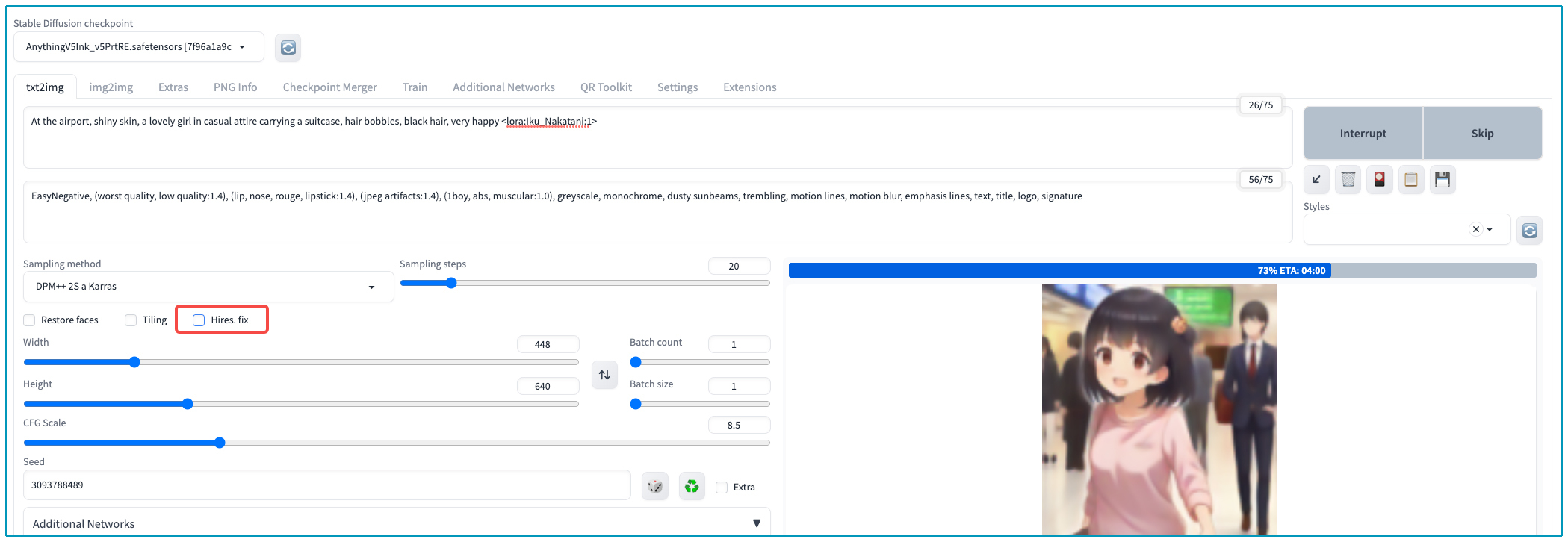Randomize the seed with the dice icon
The width and height of the screenshot is (1568, 542).
(x=654, y=487)
